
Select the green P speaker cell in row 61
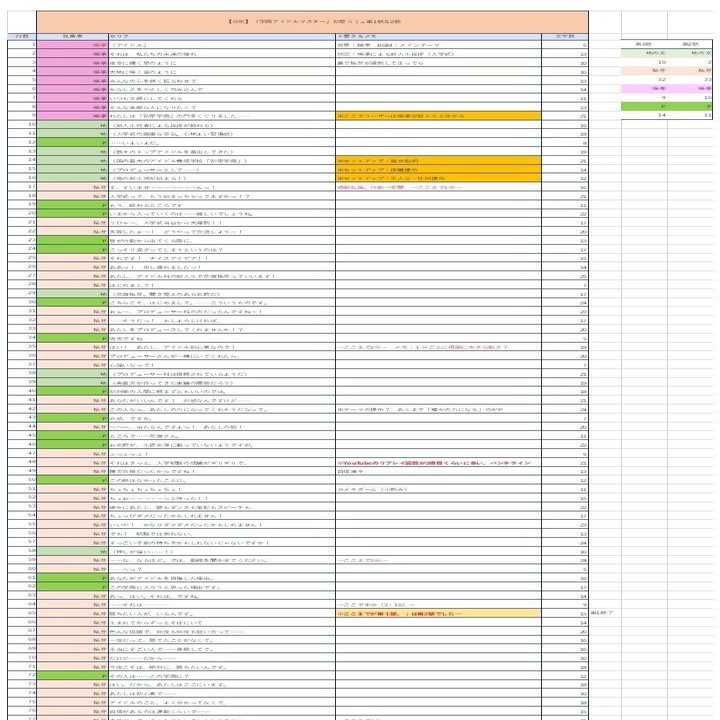click(x=73, y=578)
